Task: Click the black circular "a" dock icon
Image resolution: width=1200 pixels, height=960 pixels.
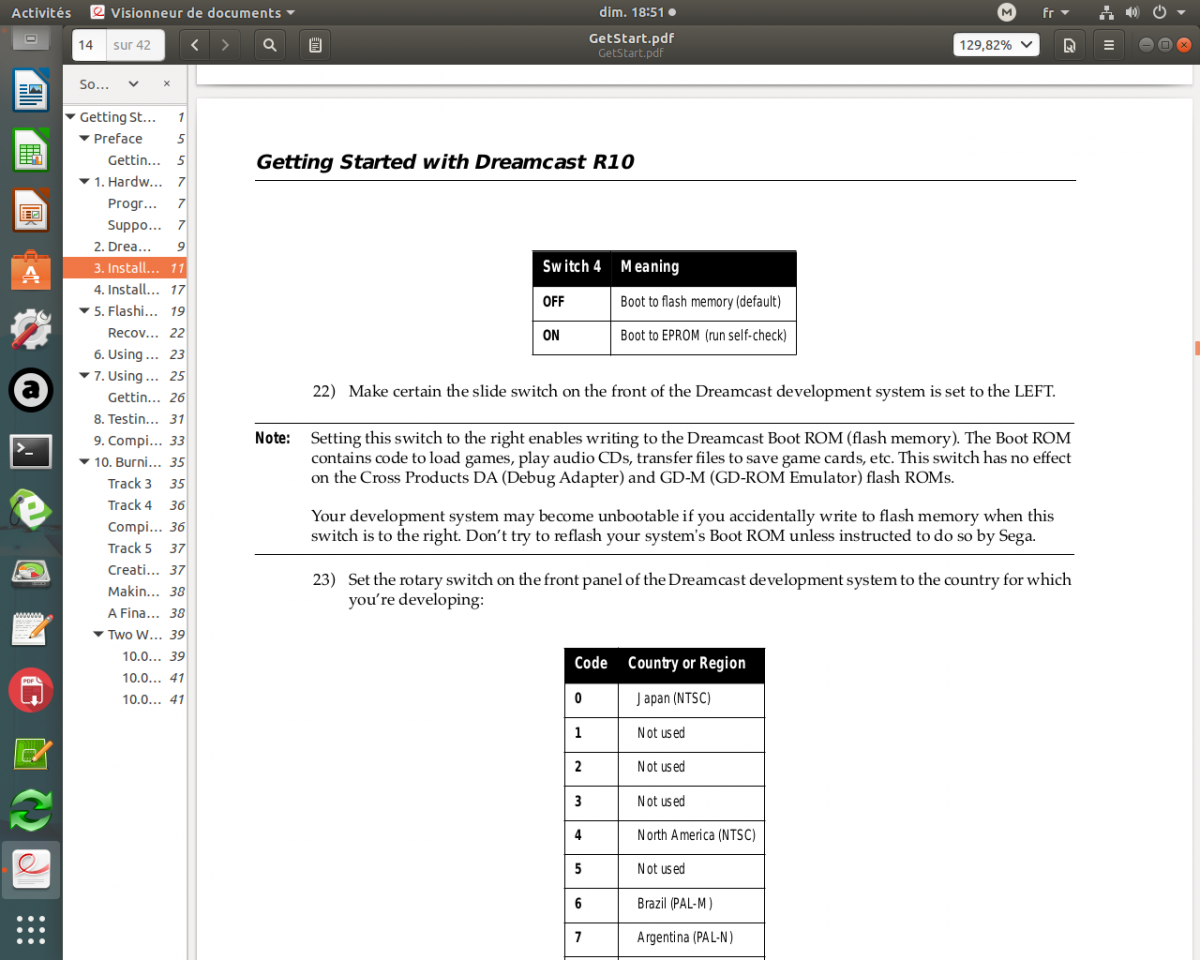Action: tap(31, 391)
